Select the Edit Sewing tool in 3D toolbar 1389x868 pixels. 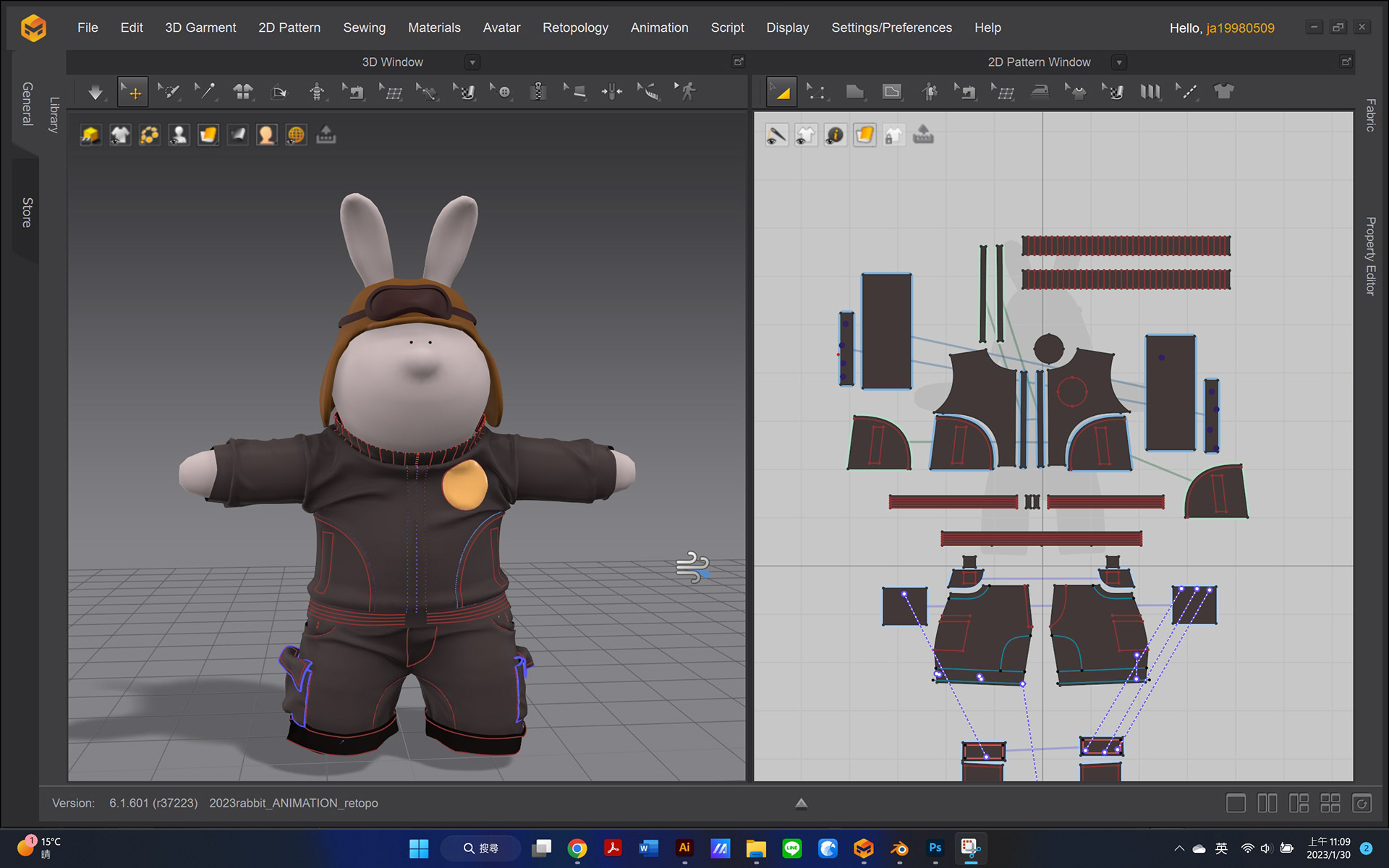(x=354, y=92)
